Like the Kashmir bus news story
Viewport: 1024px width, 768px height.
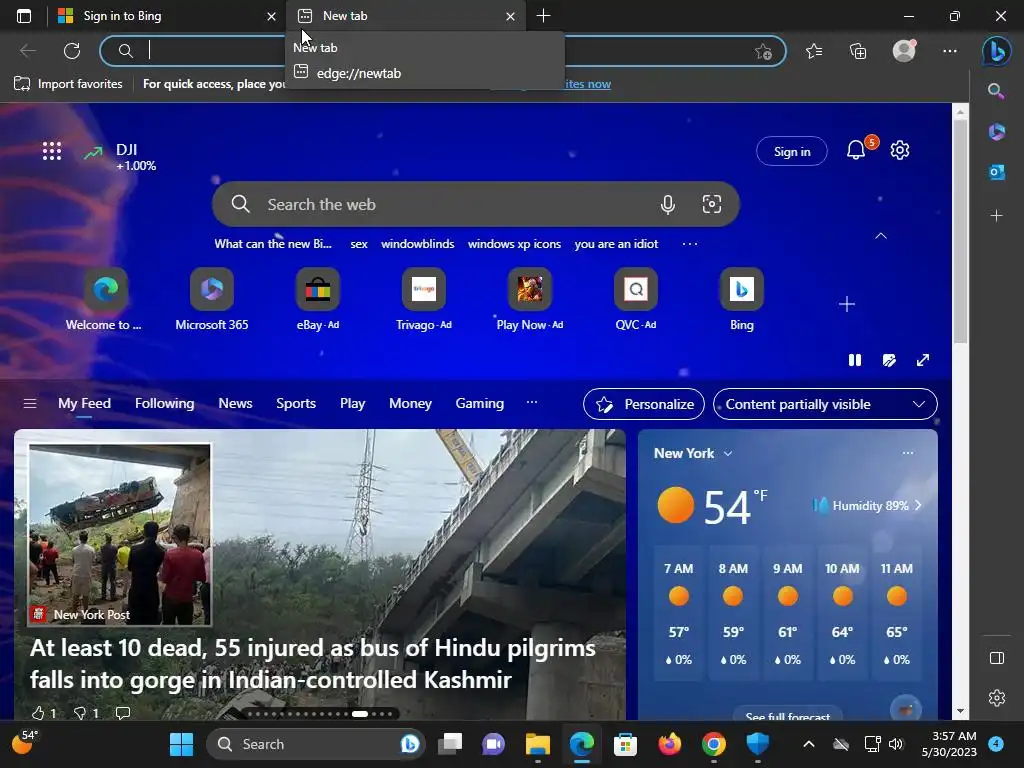(43, 713)
